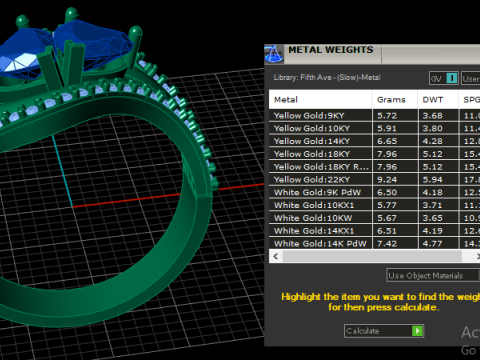This screenshot has width=480, height=360.
Task: Click the 5.72 grams value
Action: (387, 116)
